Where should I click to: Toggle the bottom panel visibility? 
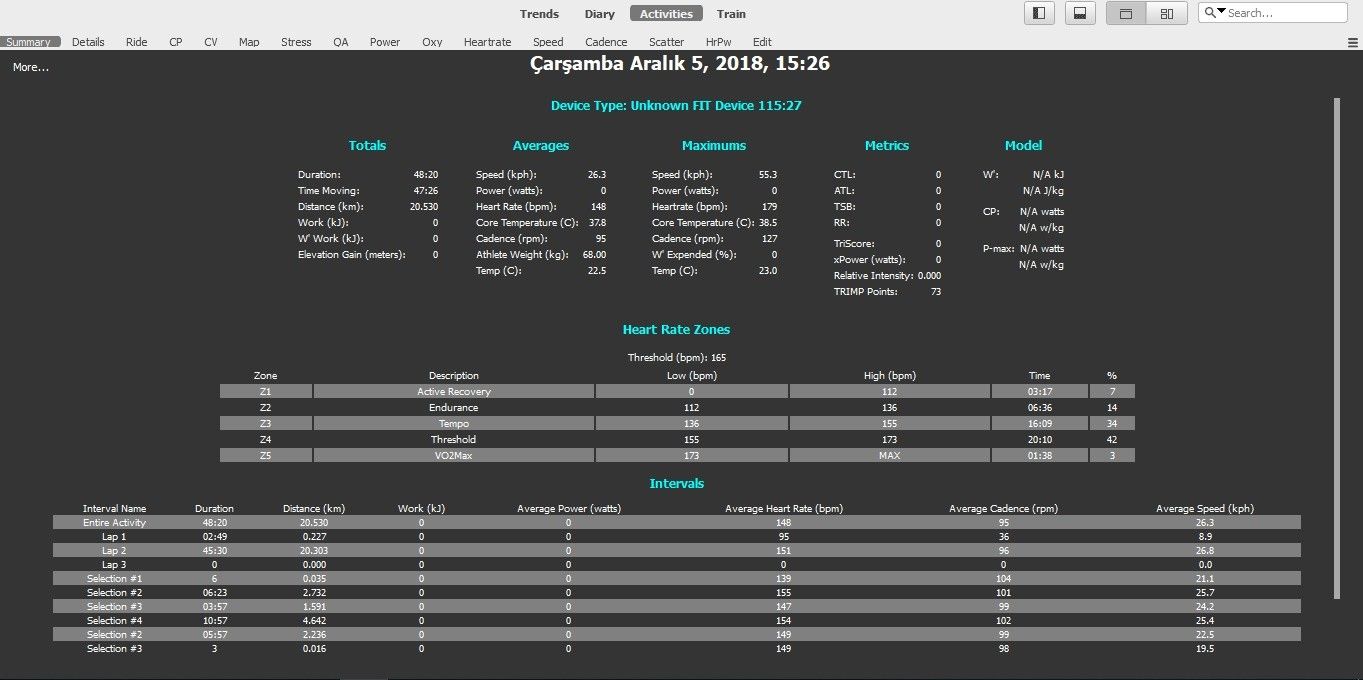1079,13
